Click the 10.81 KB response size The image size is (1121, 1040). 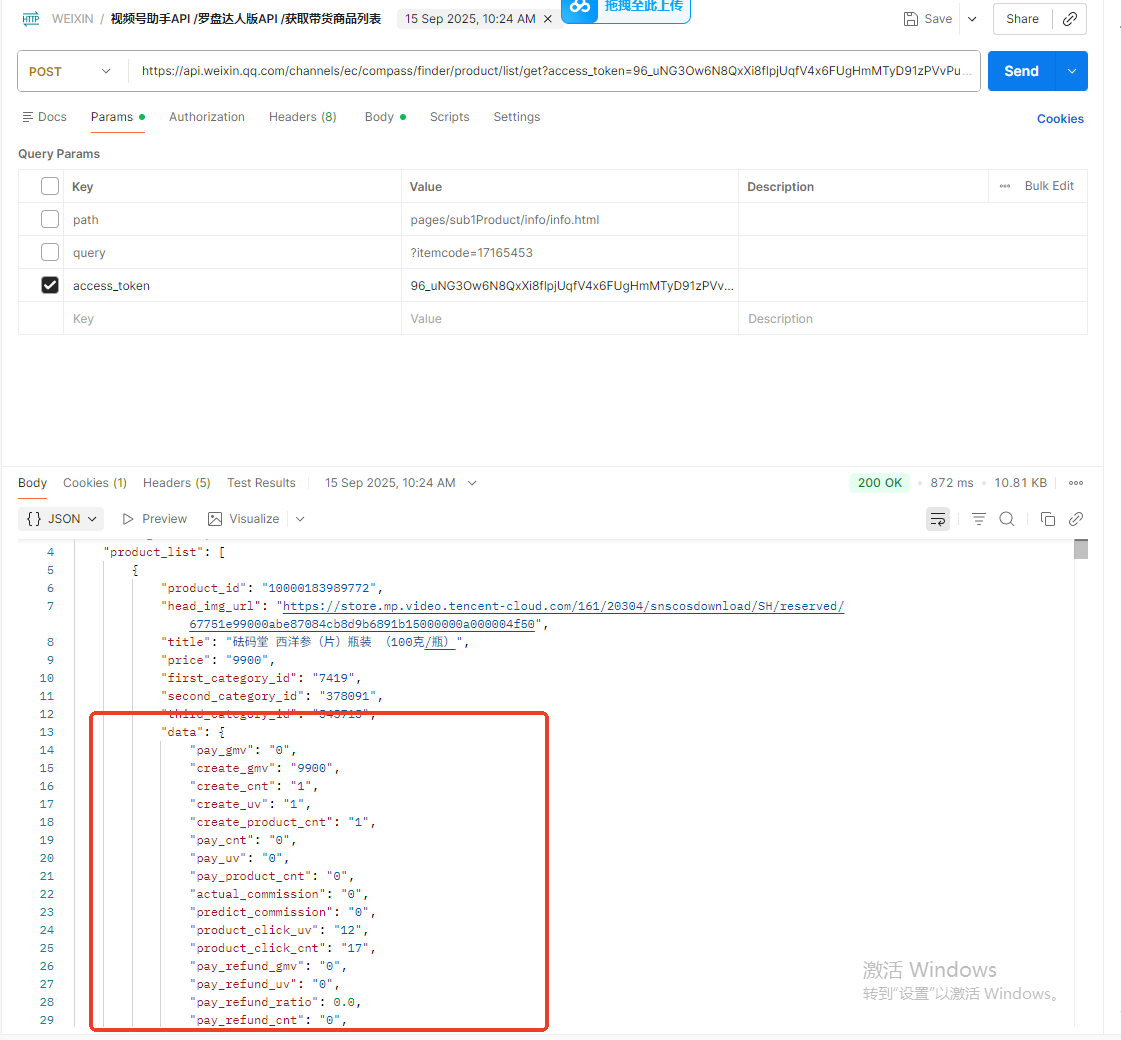click(x=1020, y=483)
